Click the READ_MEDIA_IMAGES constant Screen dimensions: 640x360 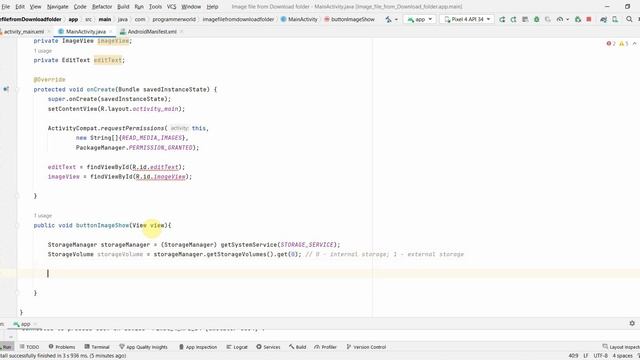tap(152, 138)
